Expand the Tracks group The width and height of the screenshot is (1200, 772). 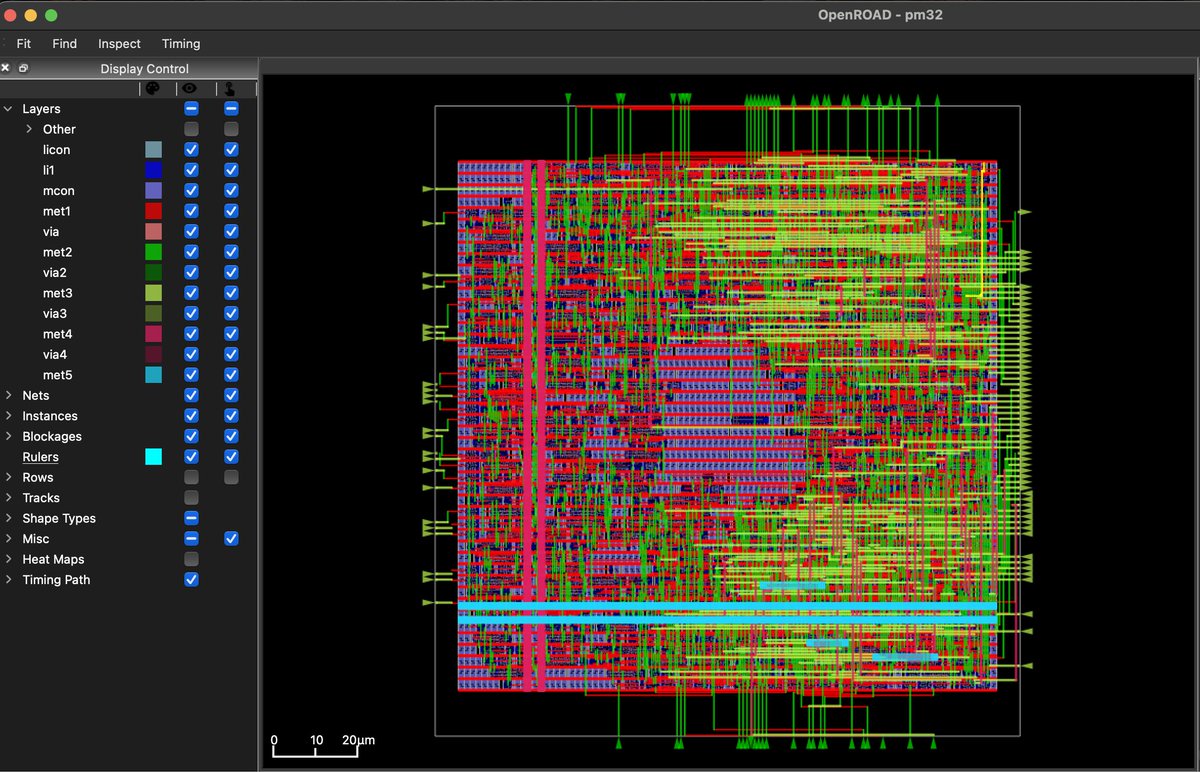[x=9, y=498]
